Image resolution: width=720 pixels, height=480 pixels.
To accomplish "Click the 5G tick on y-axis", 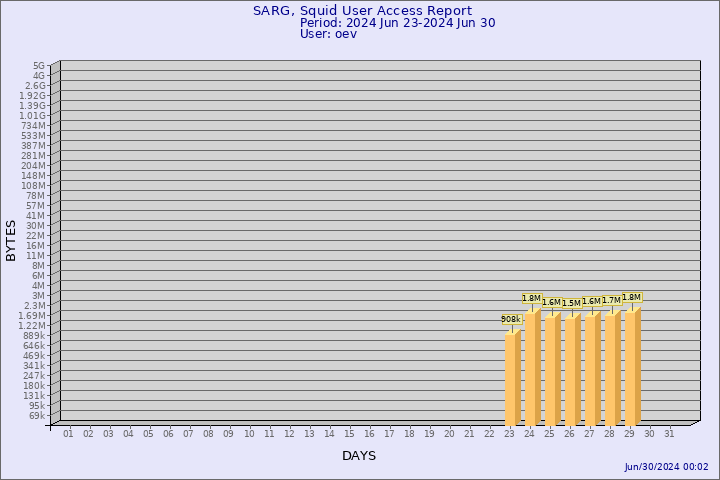I will point(38,65).
